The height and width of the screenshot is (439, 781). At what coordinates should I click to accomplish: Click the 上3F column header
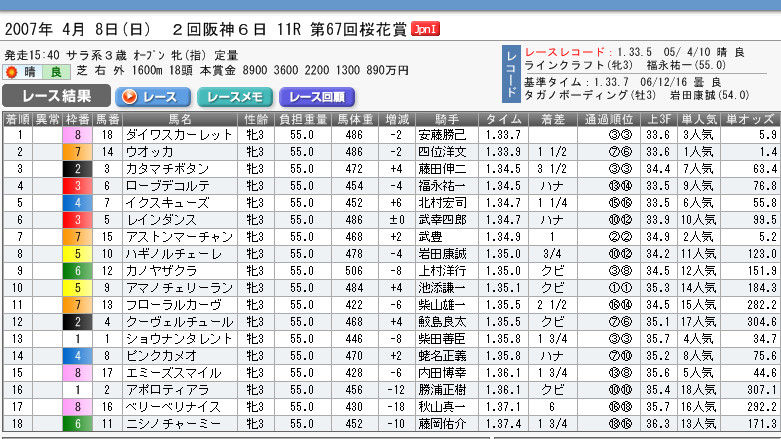click(x=658, y=120)
